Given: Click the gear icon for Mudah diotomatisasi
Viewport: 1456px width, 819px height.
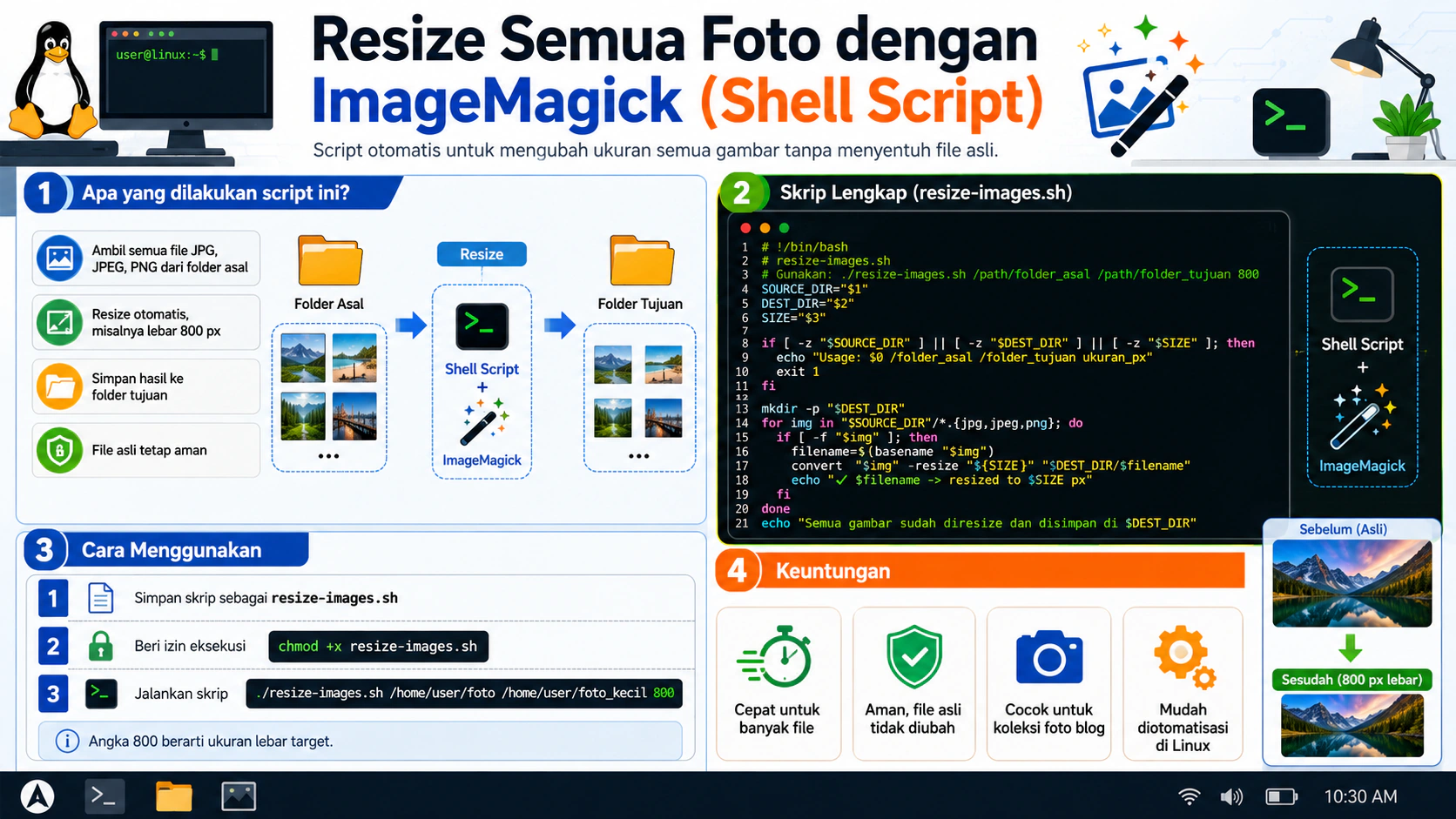Looking at the screenshot, I should [x=1183, y=657].
